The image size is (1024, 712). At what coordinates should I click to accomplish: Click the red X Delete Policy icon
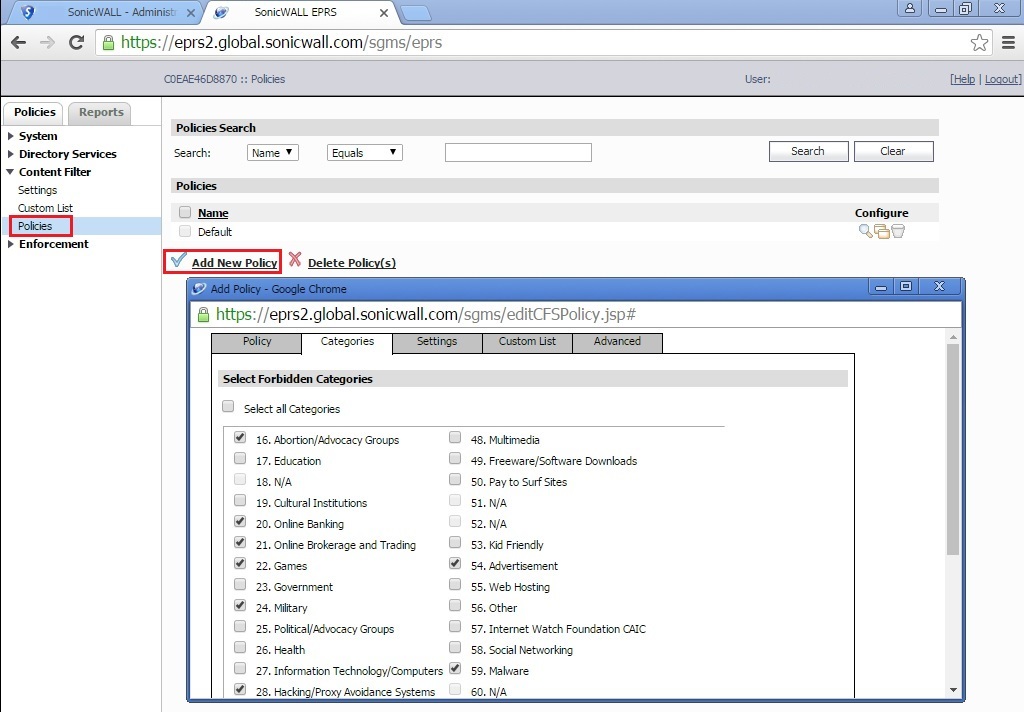(x=295, y=261)
